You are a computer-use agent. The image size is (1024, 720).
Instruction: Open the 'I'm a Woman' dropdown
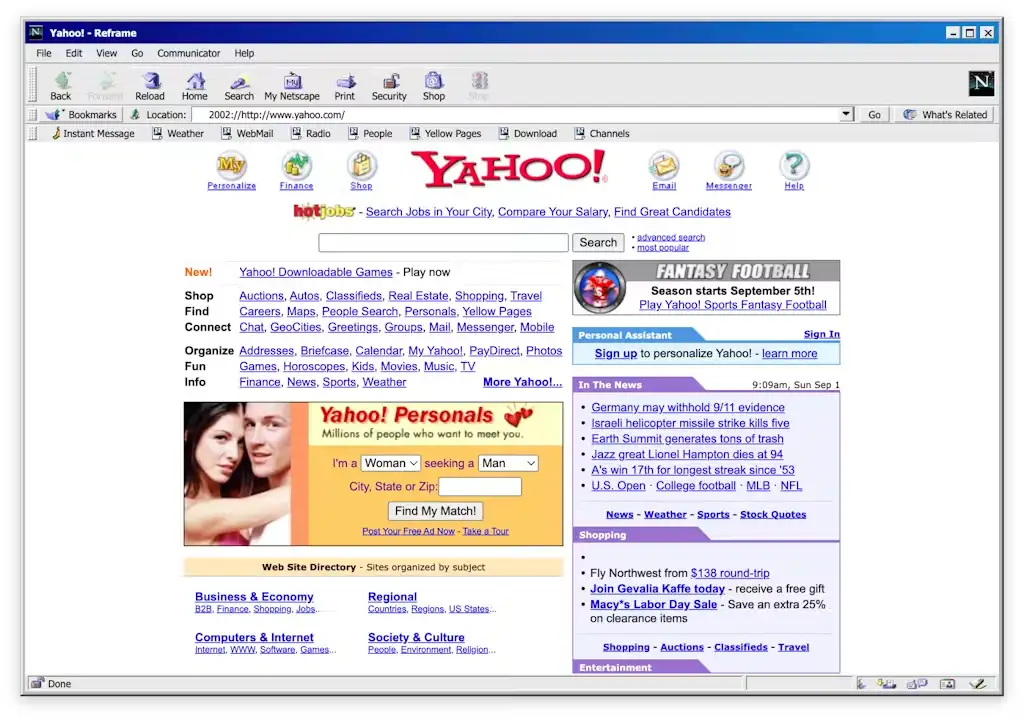[x=391, y=463]
